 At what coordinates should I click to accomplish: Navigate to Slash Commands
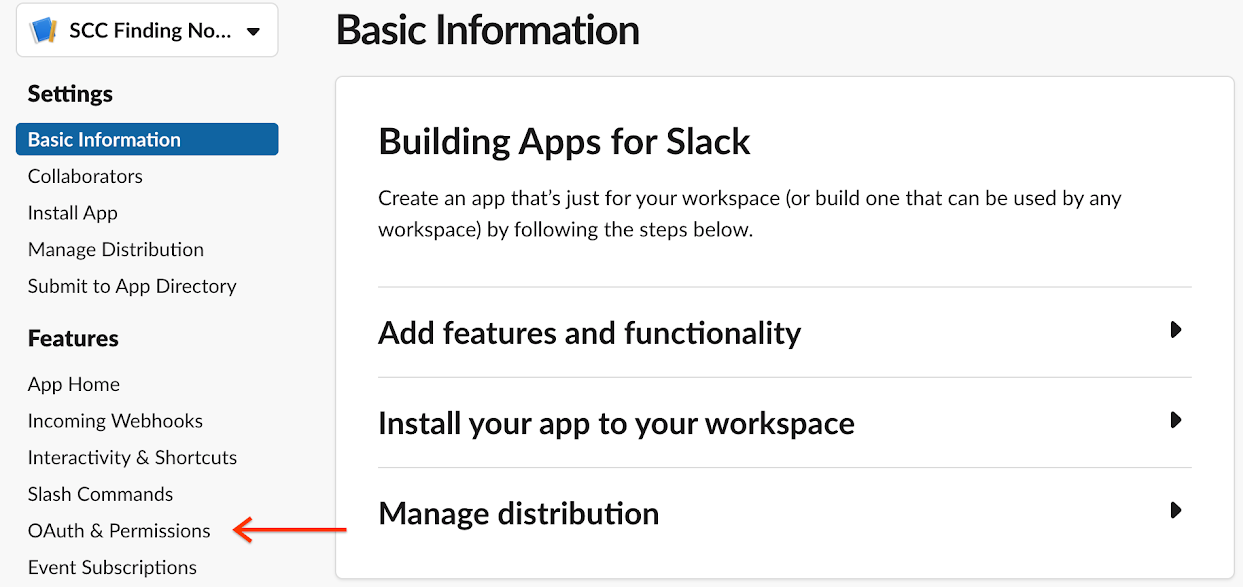click(100, 494)
